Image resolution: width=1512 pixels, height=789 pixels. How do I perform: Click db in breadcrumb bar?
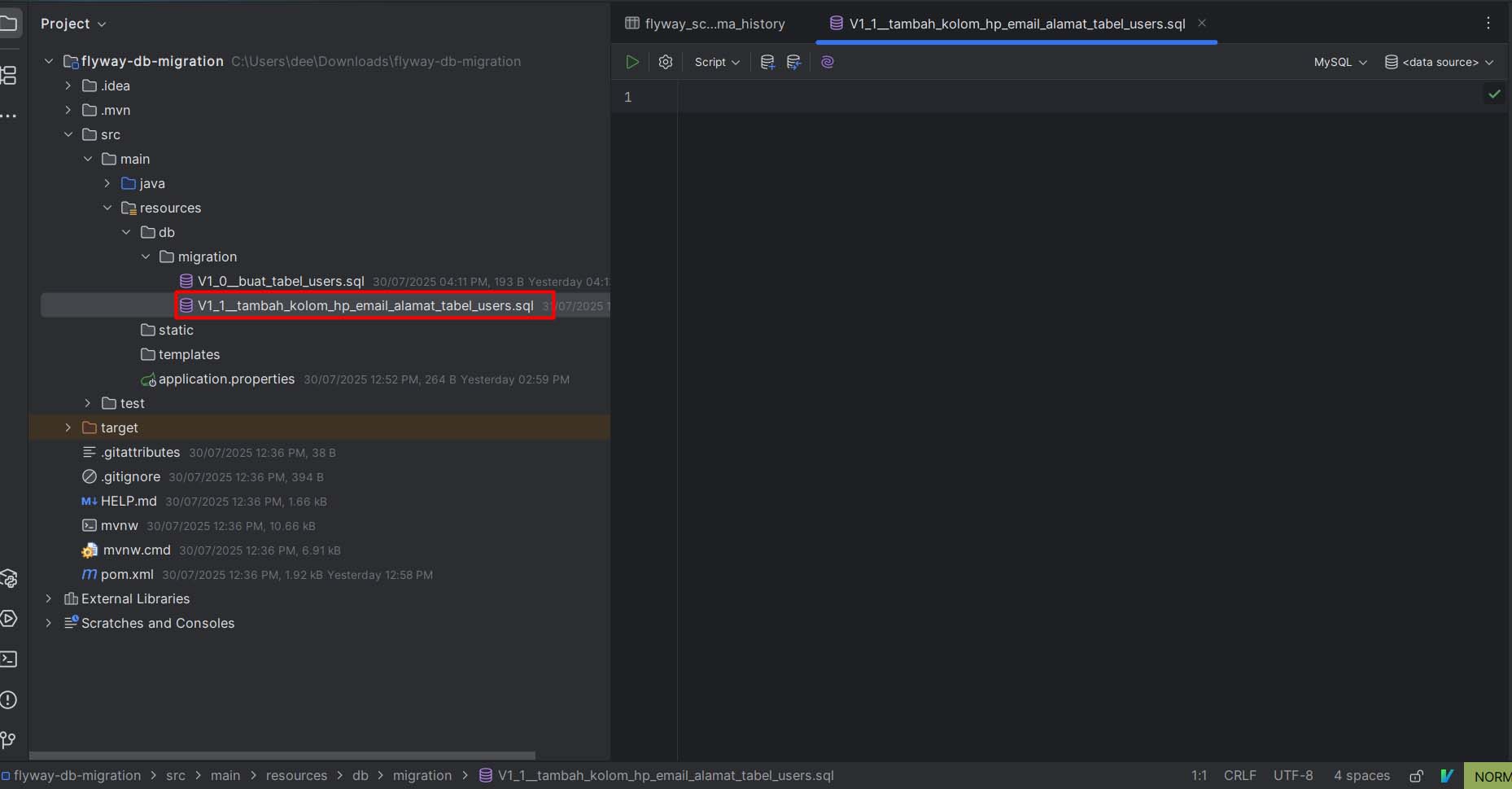[x=361, y=775]
